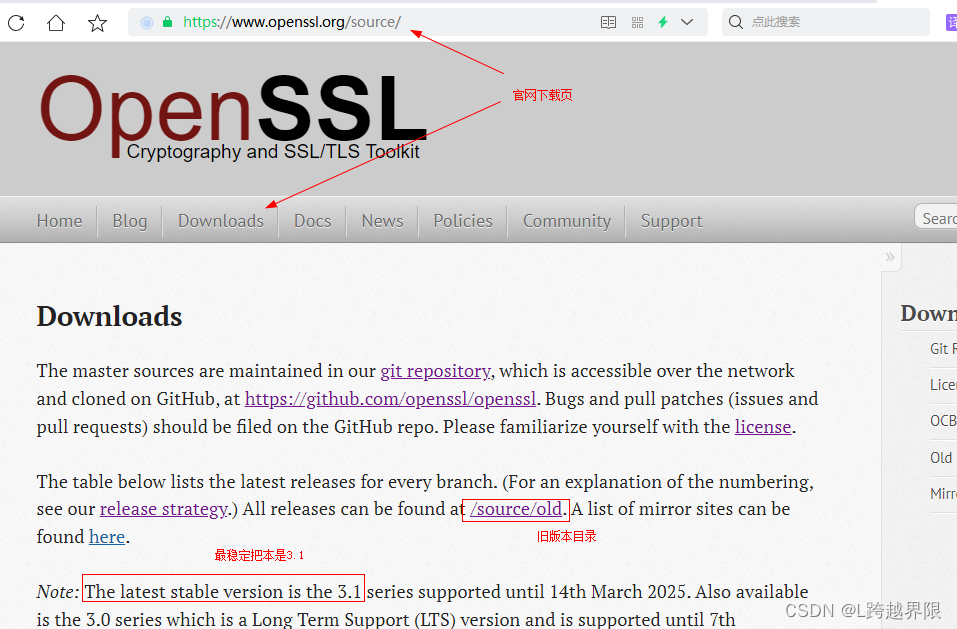Image resolution: width=957 pixels, height=629 pixels.
Task: Expand the right sidebar with the double-arrow chevron
Action: [x=890, y=257]
